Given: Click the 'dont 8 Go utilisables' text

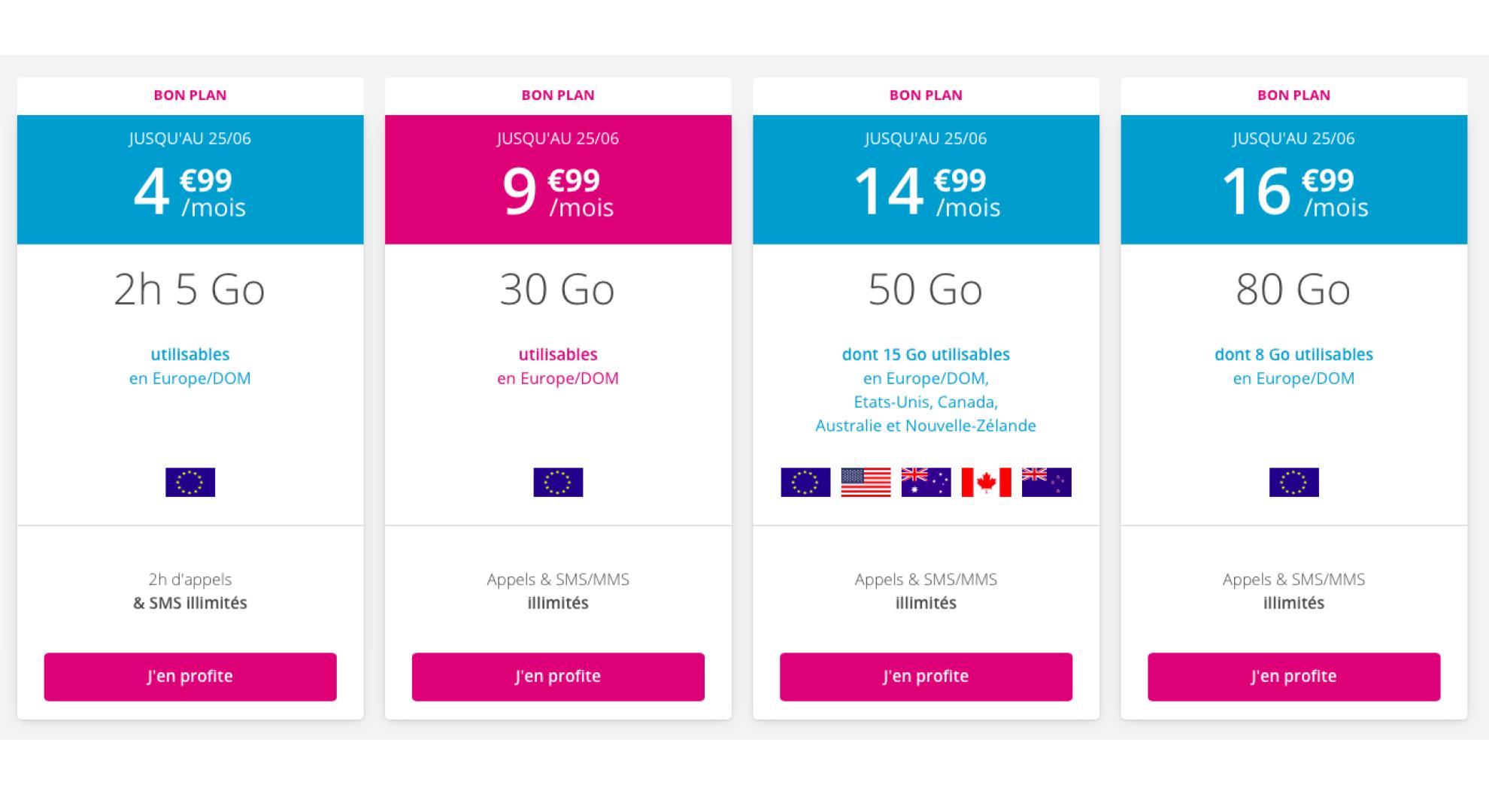Looking at the screenshot, I should [1293, 354].
